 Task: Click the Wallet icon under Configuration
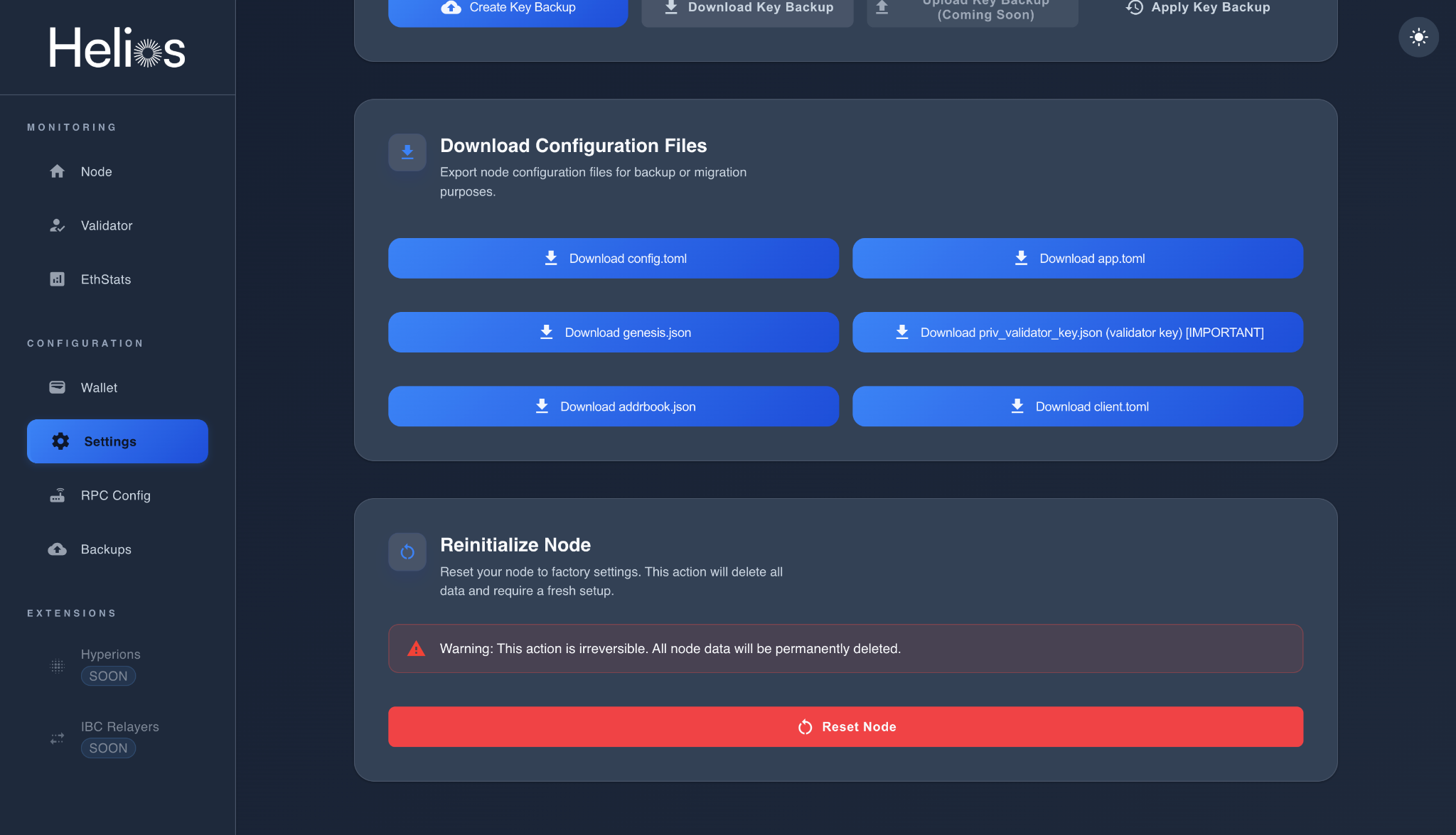pyautogui.click(x=57, y=387)
